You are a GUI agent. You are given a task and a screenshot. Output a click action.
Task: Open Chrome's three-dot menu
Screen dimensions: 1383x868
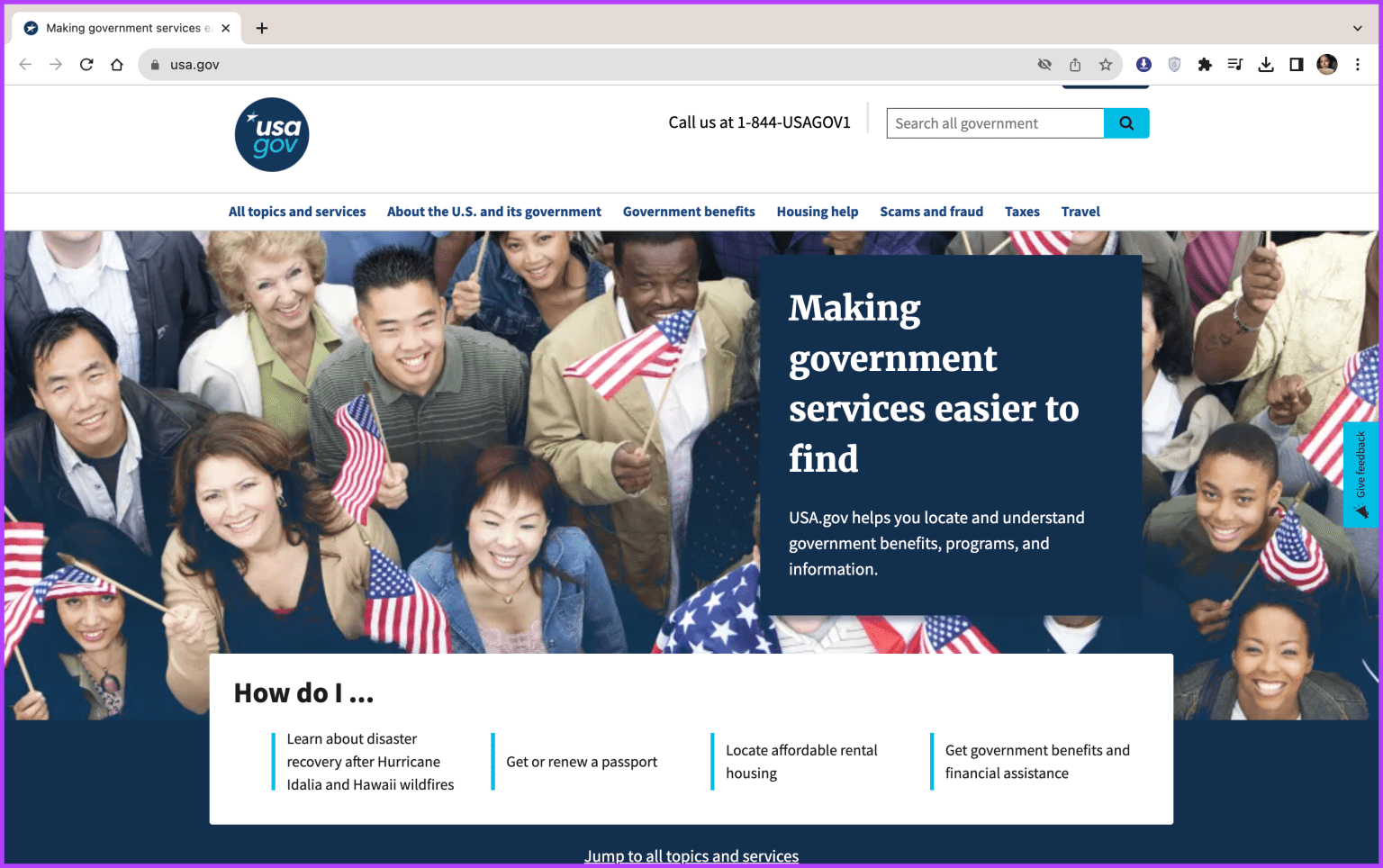1358,65
